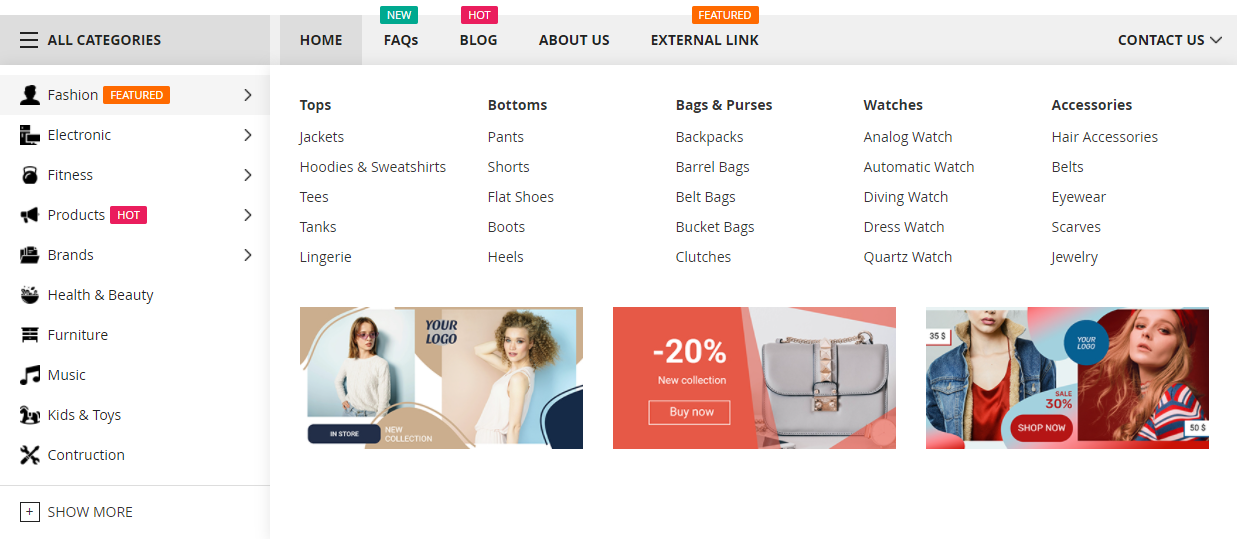The image size is (1237, 539).
Task: Open the Clutches link
Action: (x=704, y=257)
